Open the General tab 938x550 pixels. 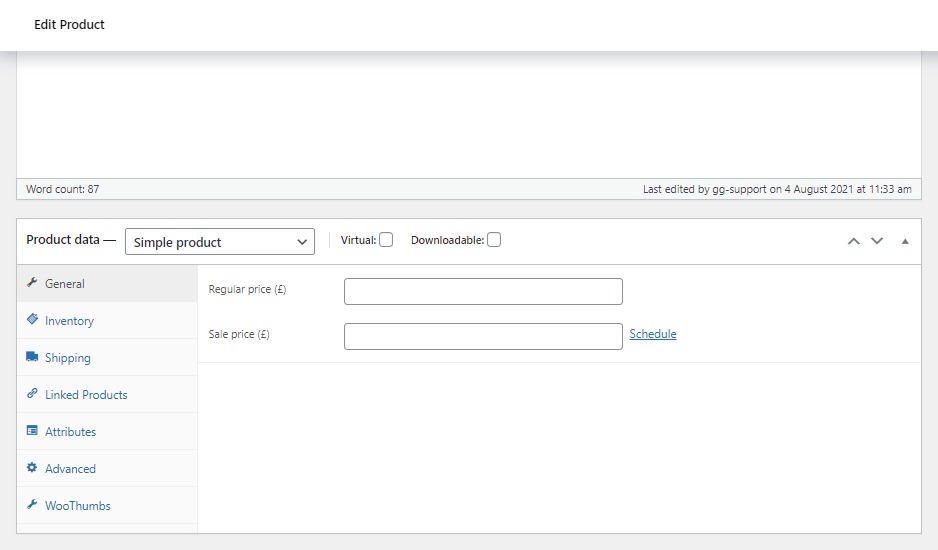(107, 284)
